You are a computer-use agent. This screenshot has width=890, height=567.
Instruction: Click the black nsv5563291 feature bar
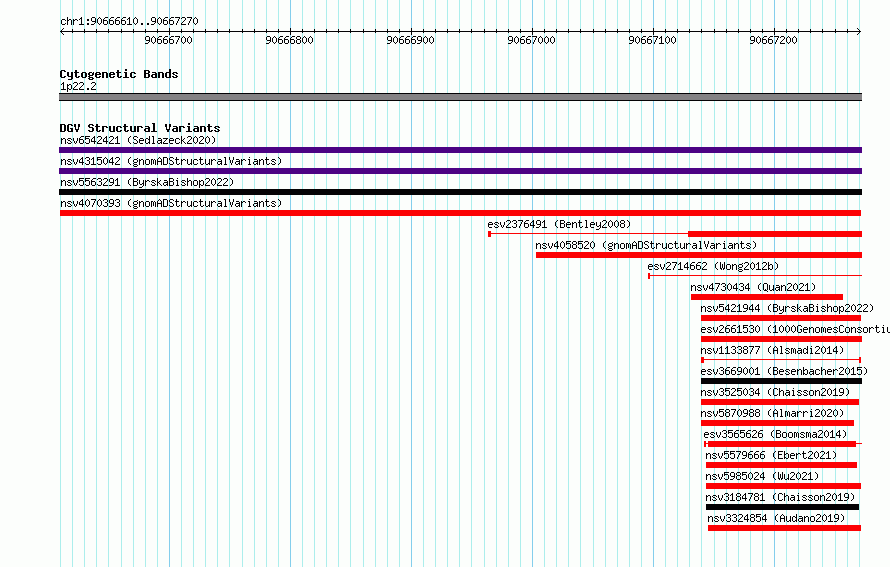460,192
